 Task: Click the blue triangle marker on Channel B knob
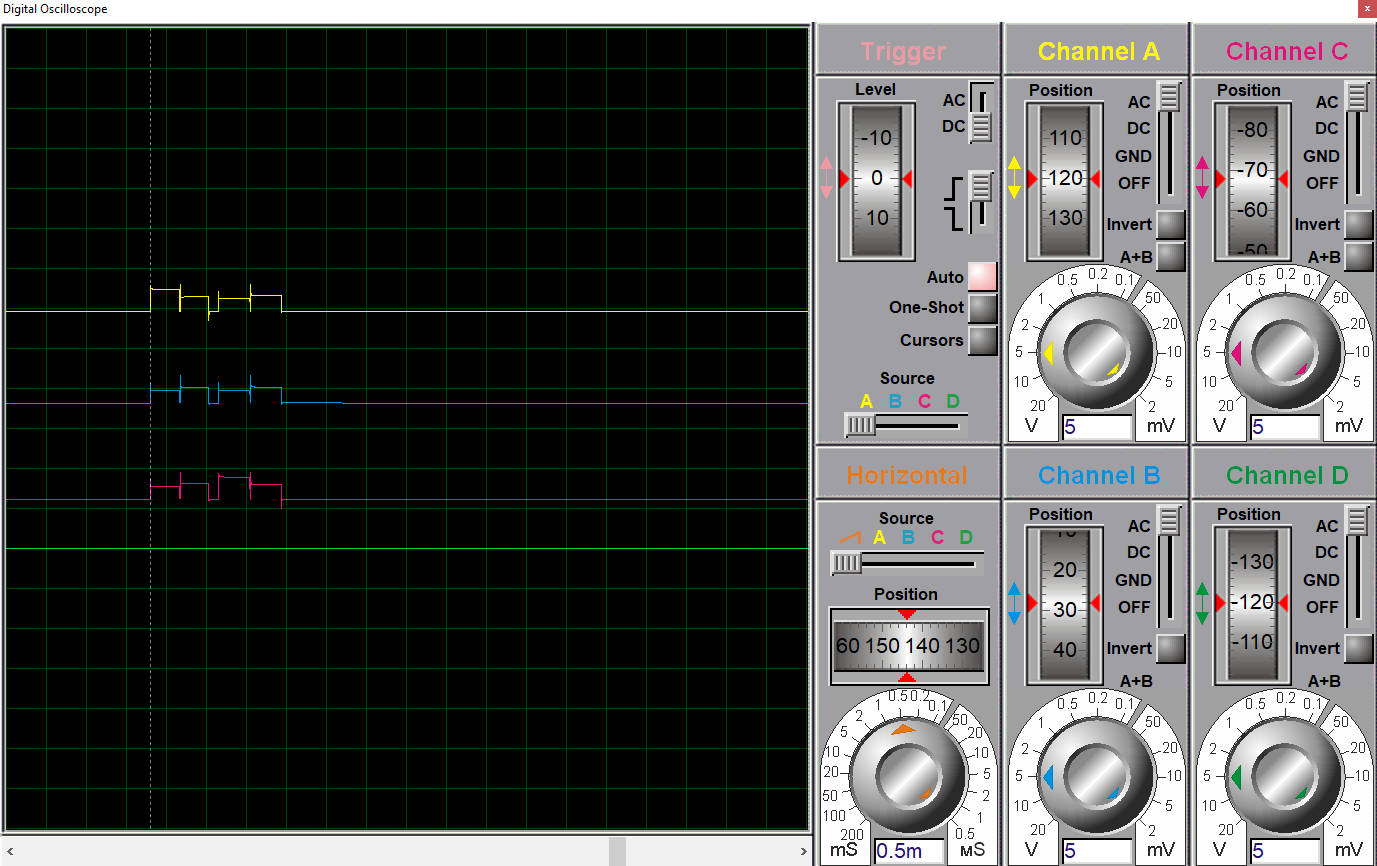pos(1048,777)
